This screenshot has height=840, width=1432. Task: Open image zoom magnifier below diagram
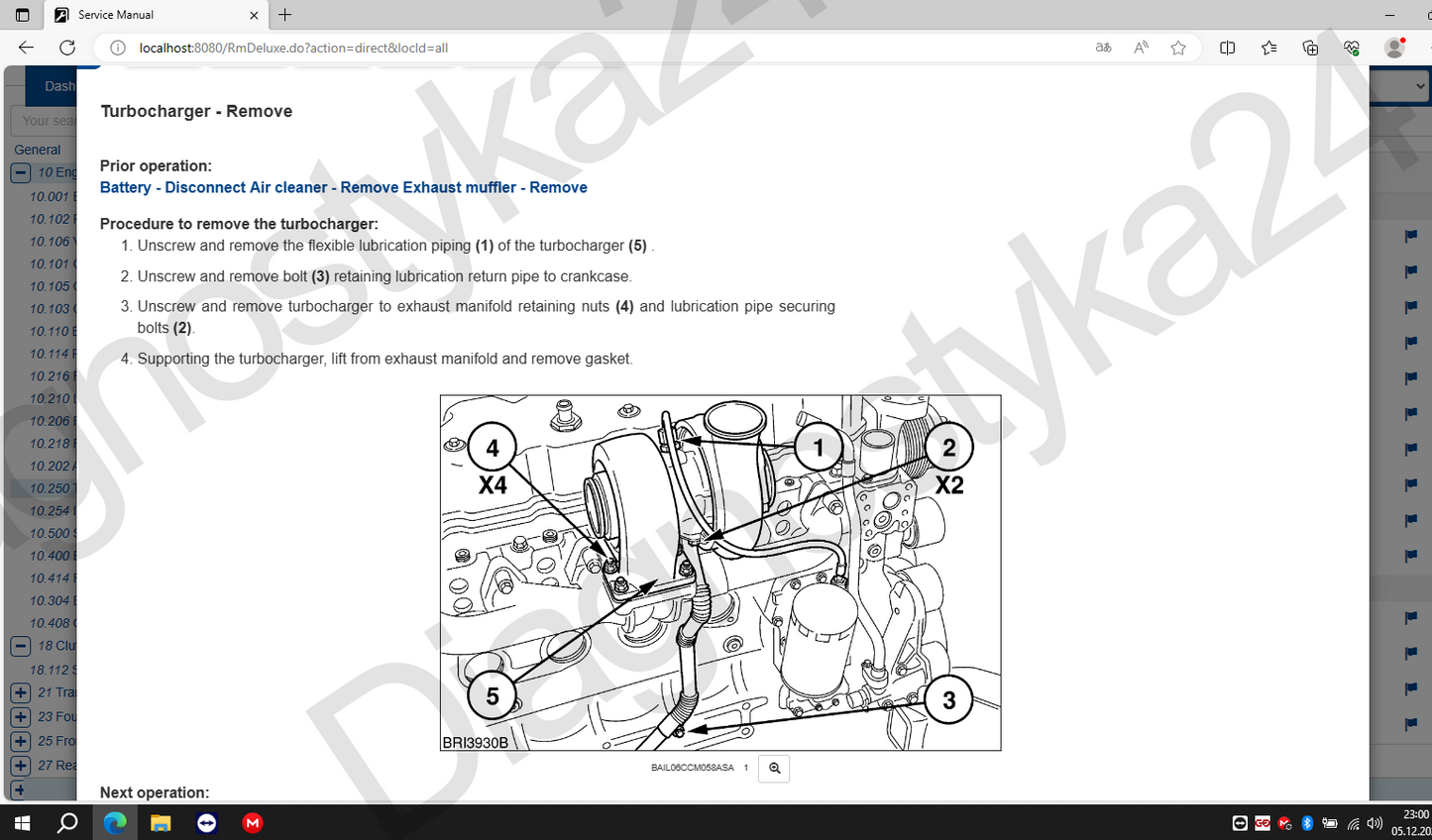tap(774, 769)
